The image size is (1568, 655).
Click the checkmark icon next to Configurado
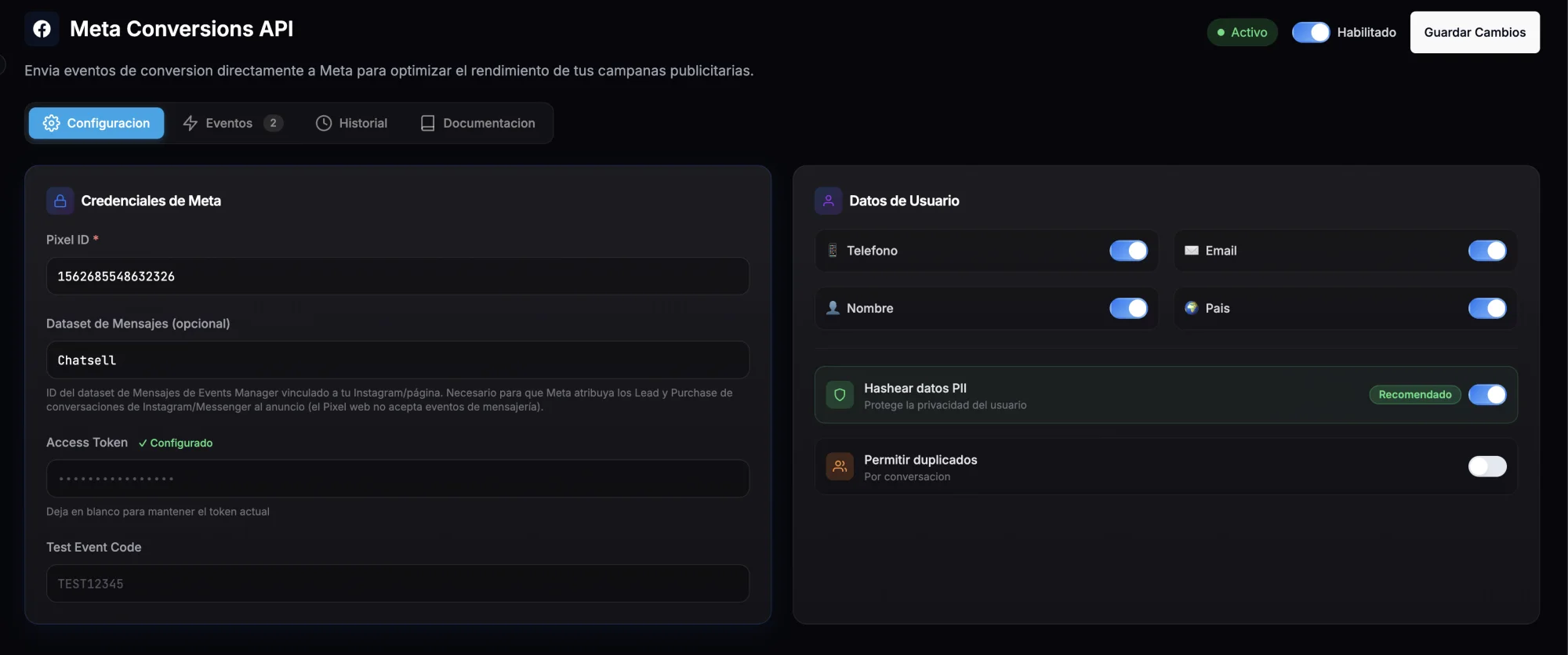click(143, 443)
